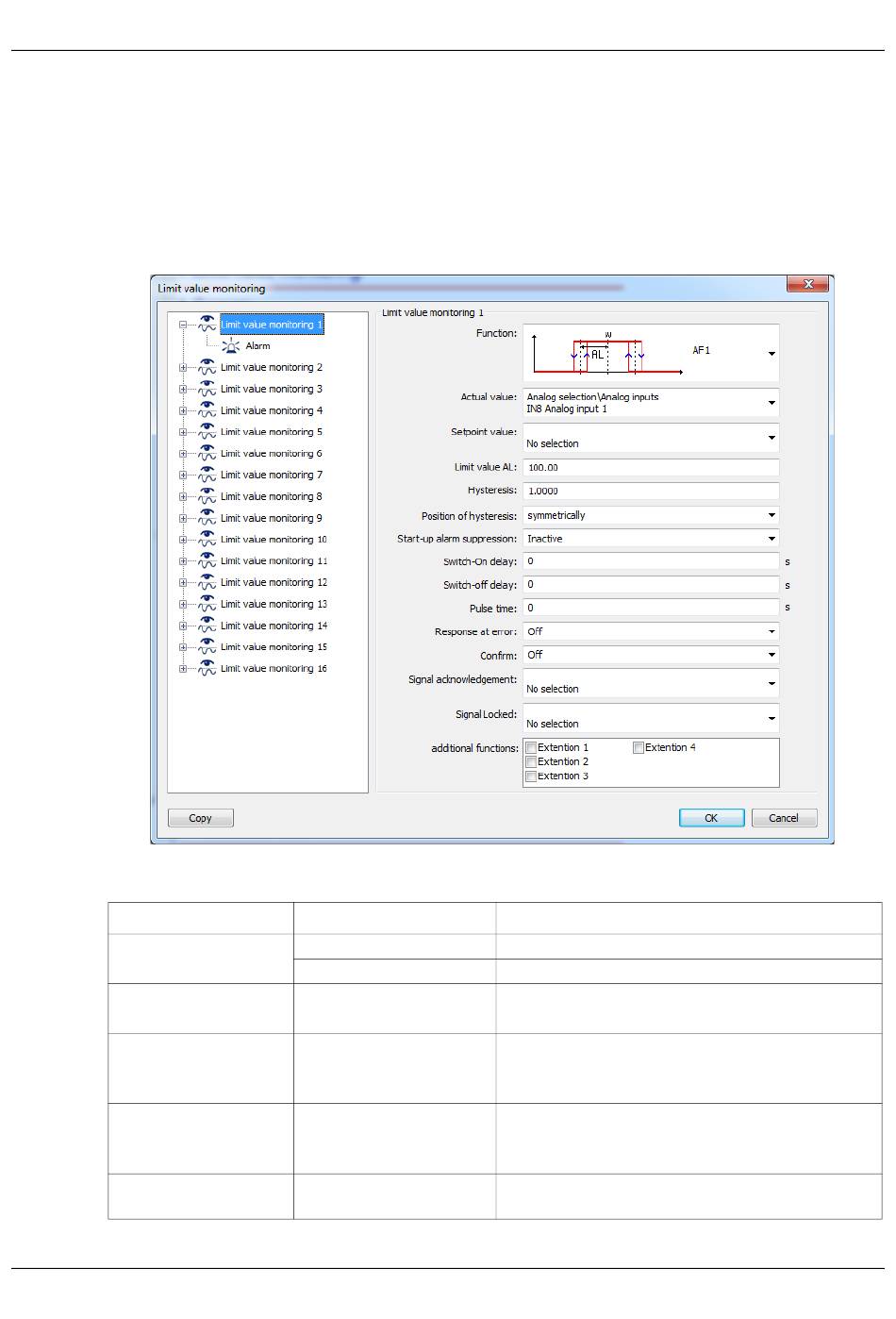Image resolution: width=896 pixels, height=1319 pixels.
Task: Click the Limit value monitoring 16 icon
Action: [x=207, y=668]
